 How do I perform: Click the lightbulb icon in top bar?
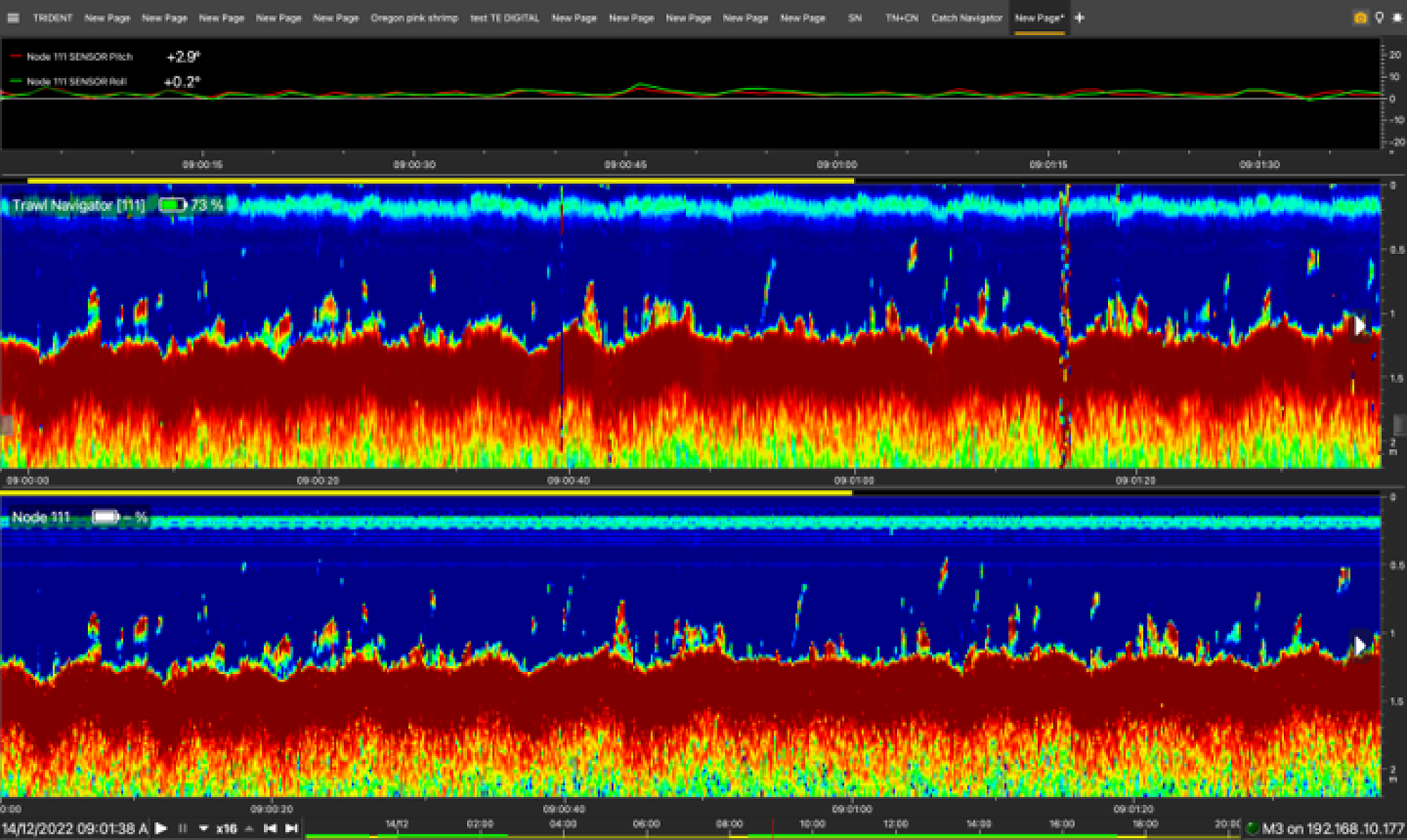(x=1379, y=18)
